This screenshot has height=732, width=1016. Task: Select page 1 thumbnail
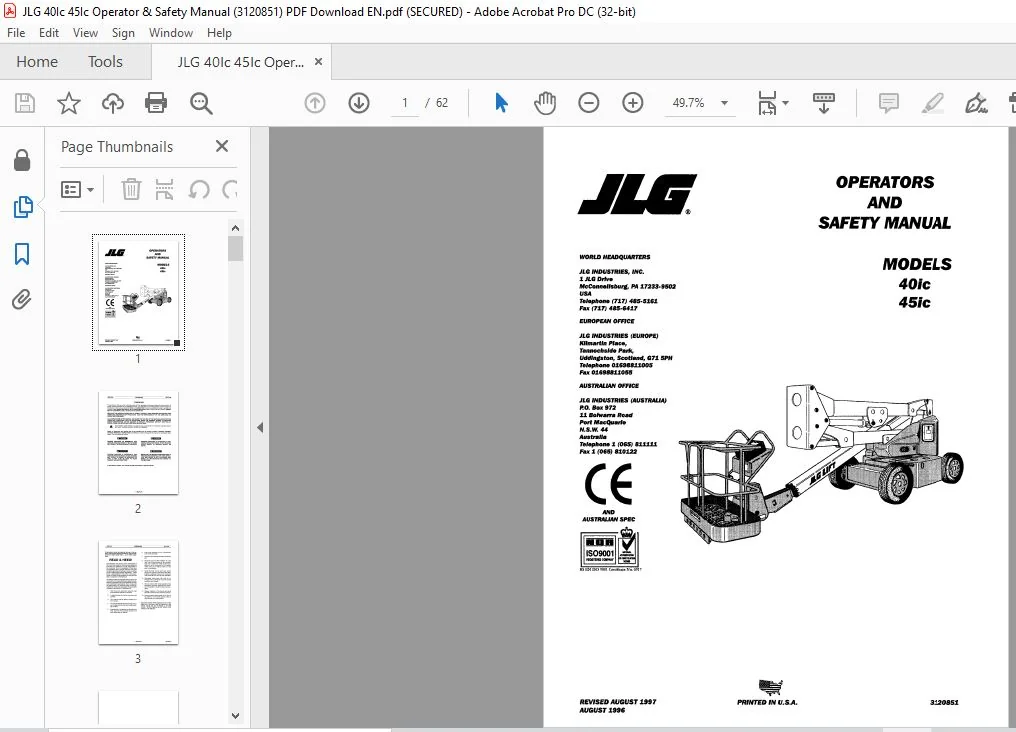[x=138, y=292]
